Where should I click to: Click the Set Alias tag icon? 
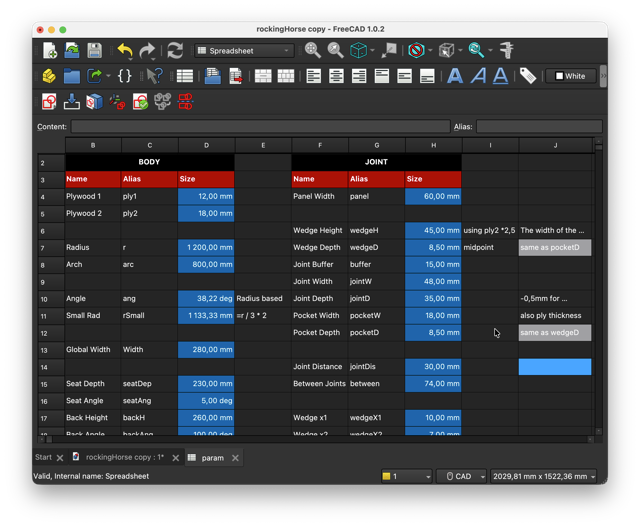528,76
